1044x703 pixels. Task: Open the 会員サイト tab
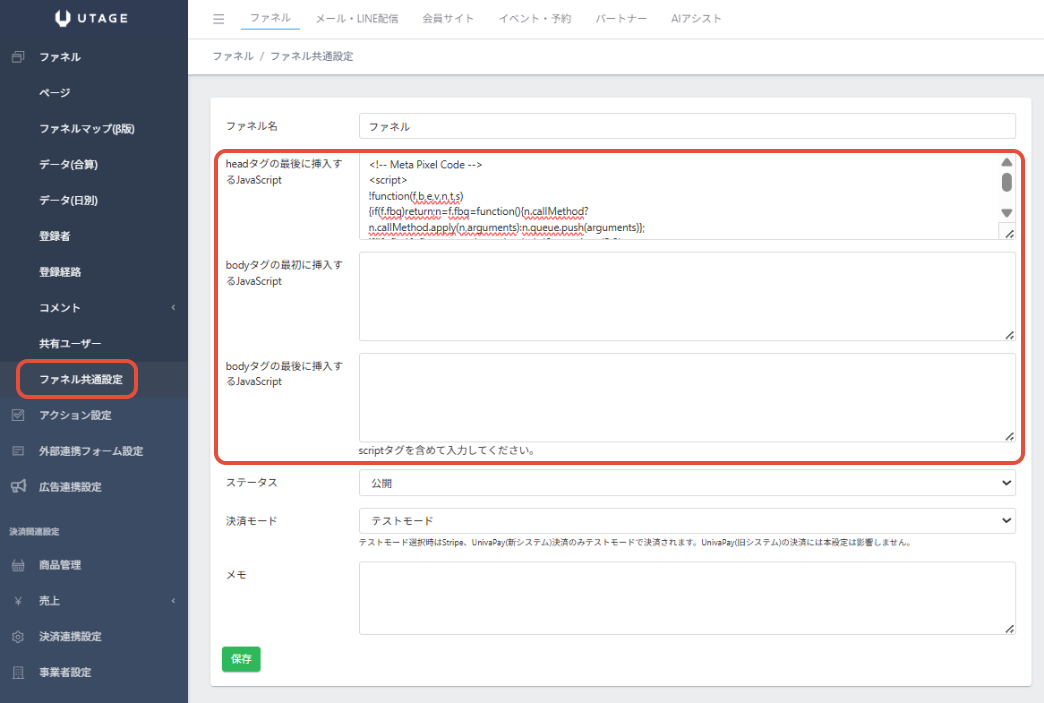448,19
